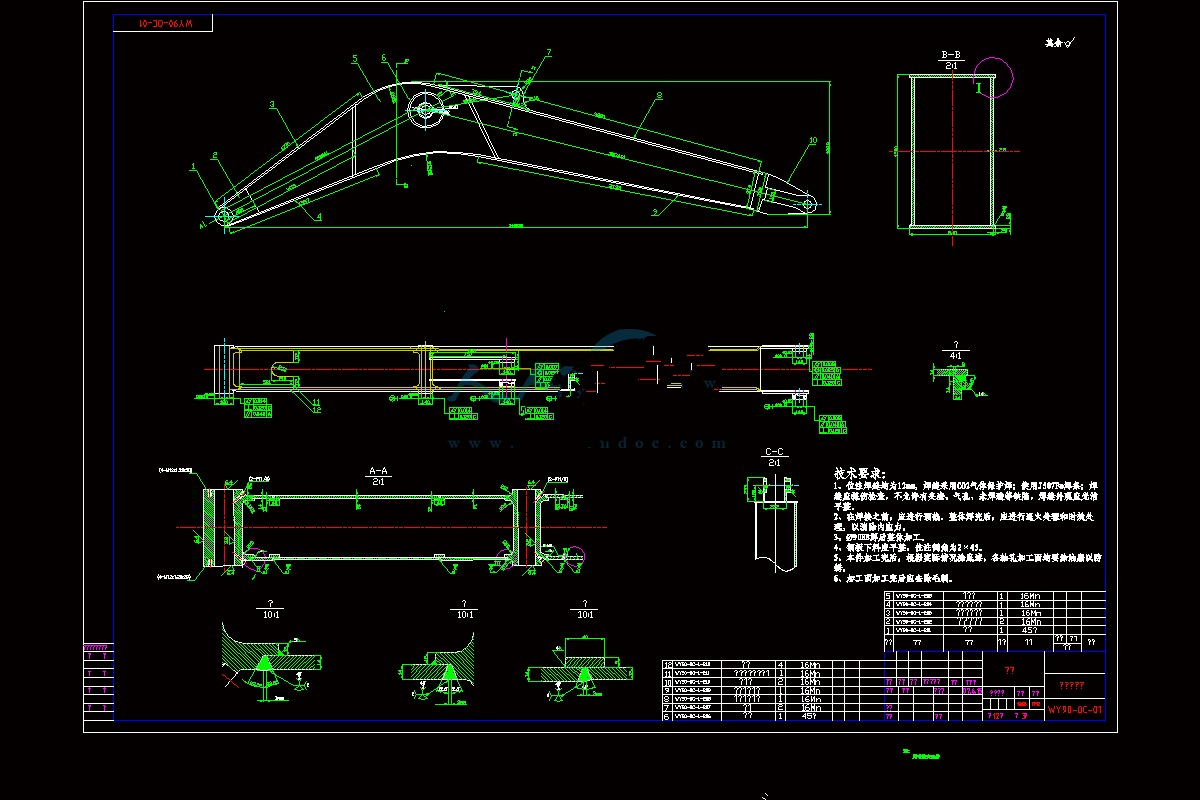The width and height of the screenshot is (1200, 800).
Task: Click the red drawing number WY98-0C-01 in title block
Action: [x=1075, y=710]
